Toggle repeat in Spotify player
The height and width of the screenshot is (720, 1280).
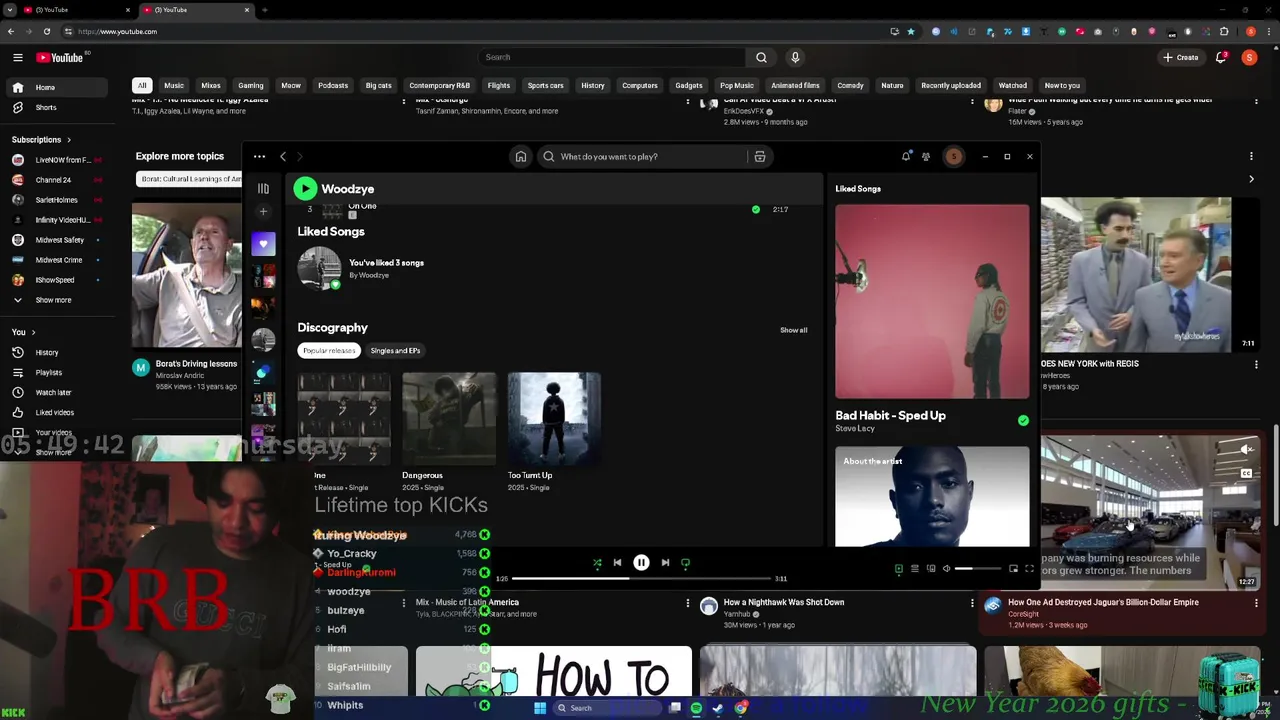click(685, 563)
